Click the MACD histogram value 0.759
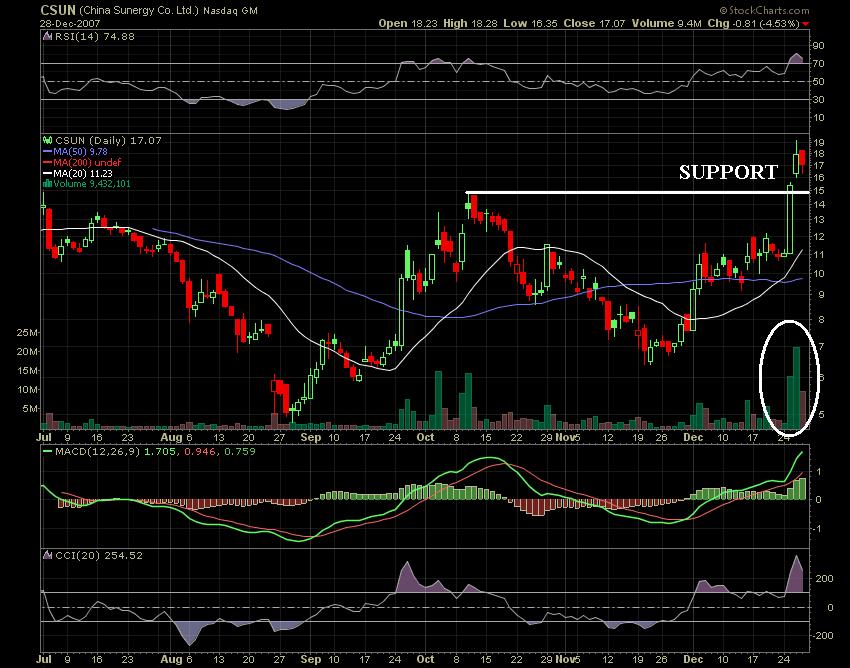This screenshot has width=850, height=668. click(x=239, y=451)
